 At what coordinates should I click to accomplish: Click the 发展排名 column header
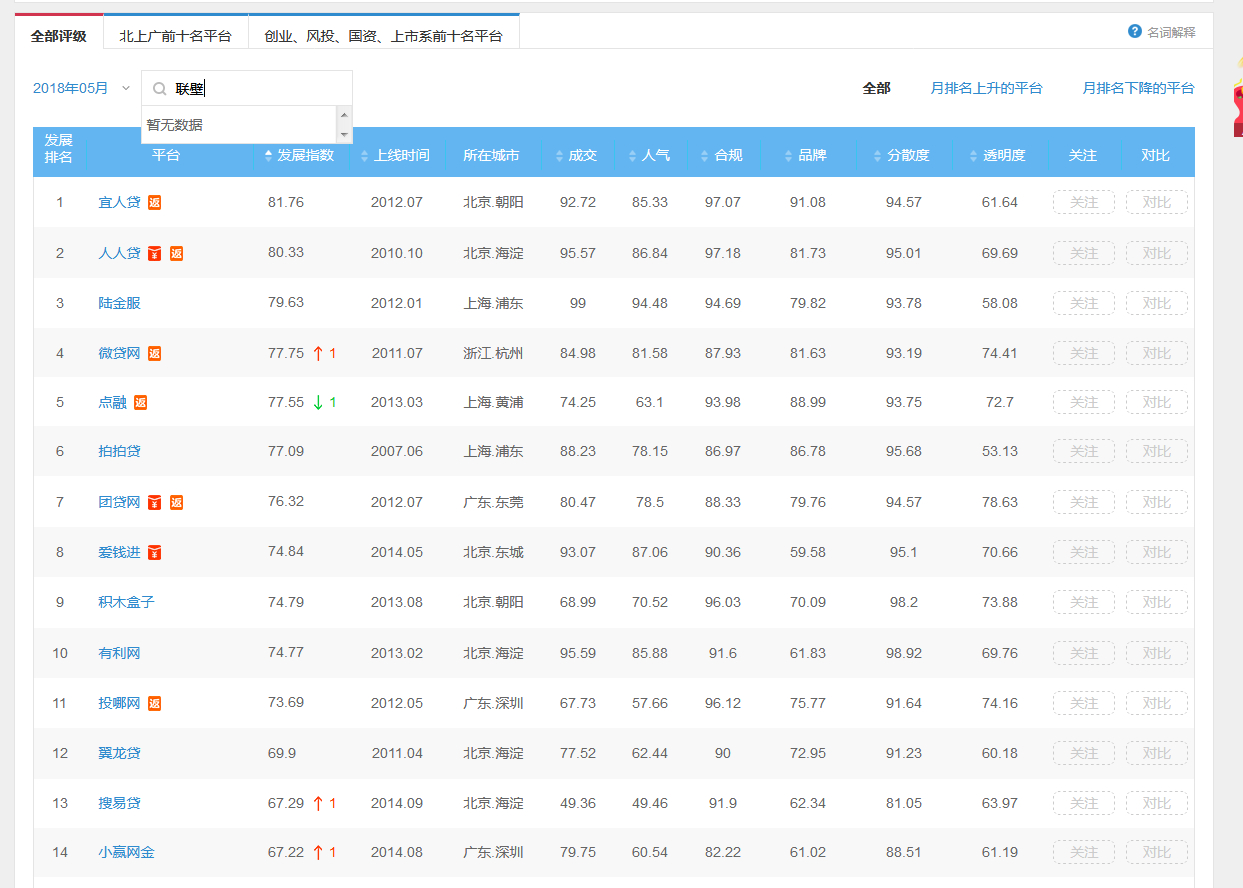[x=59, y=148]
